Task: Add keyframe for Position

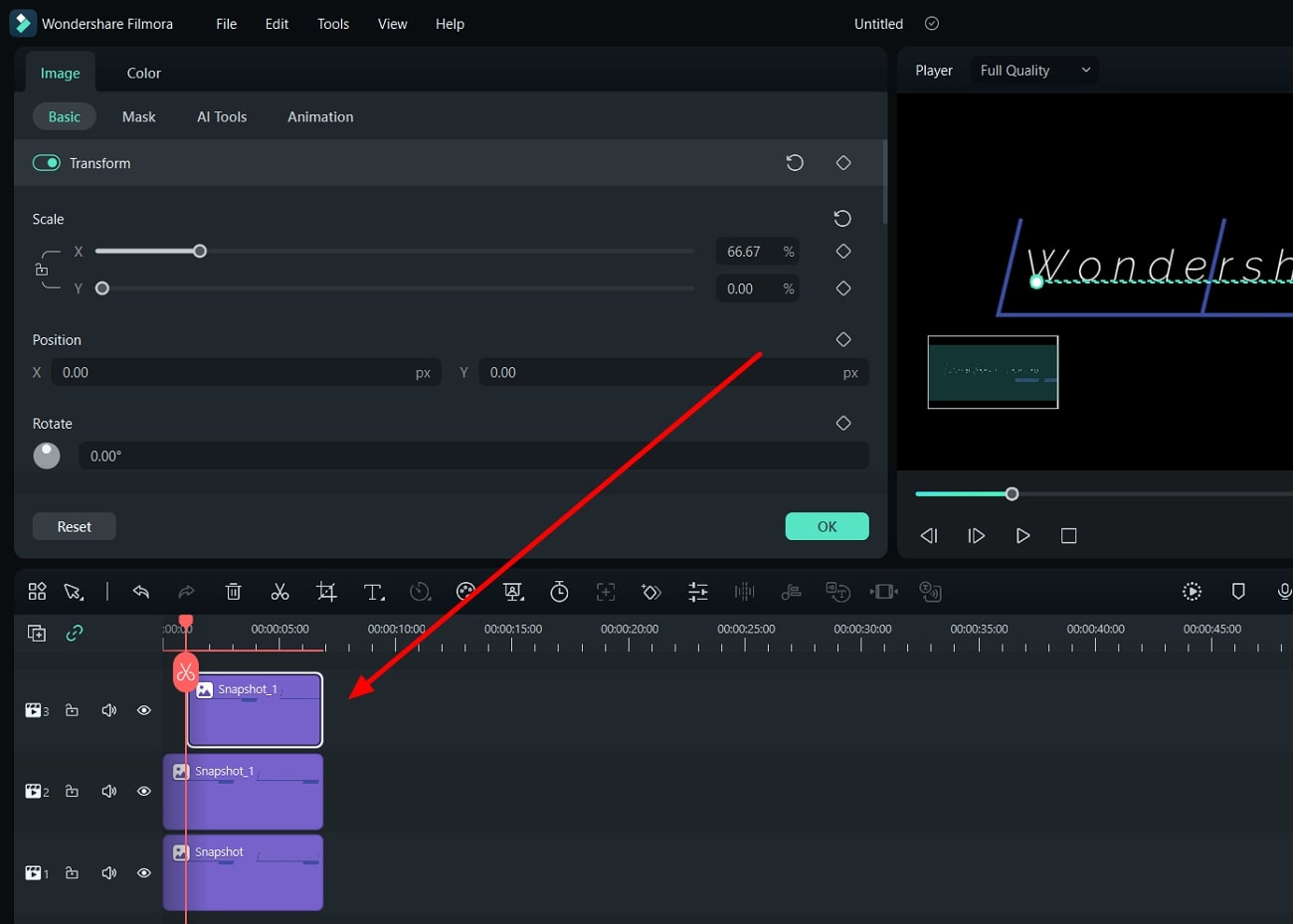Action: (x=843, y=340)
